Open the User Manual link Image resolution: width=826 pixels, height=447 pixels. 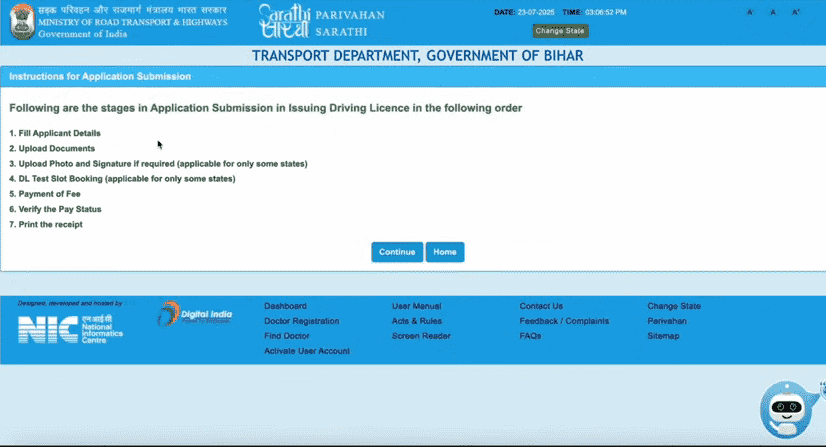[416, 306]
